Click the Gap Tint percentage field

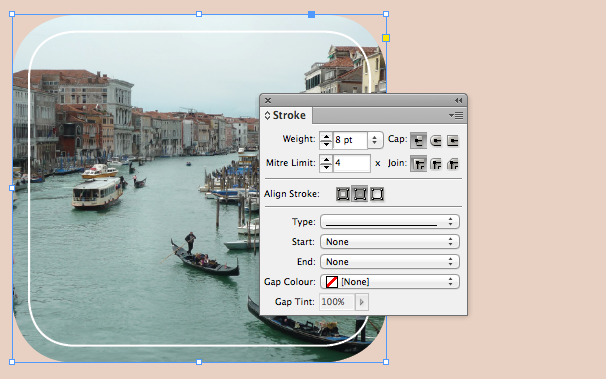click(337, 302)
